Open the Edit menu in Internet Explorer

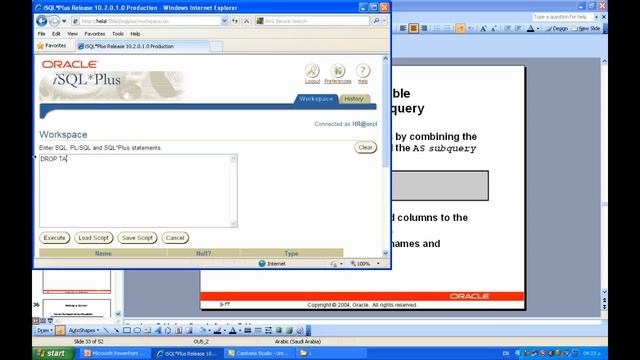[56, 34]
